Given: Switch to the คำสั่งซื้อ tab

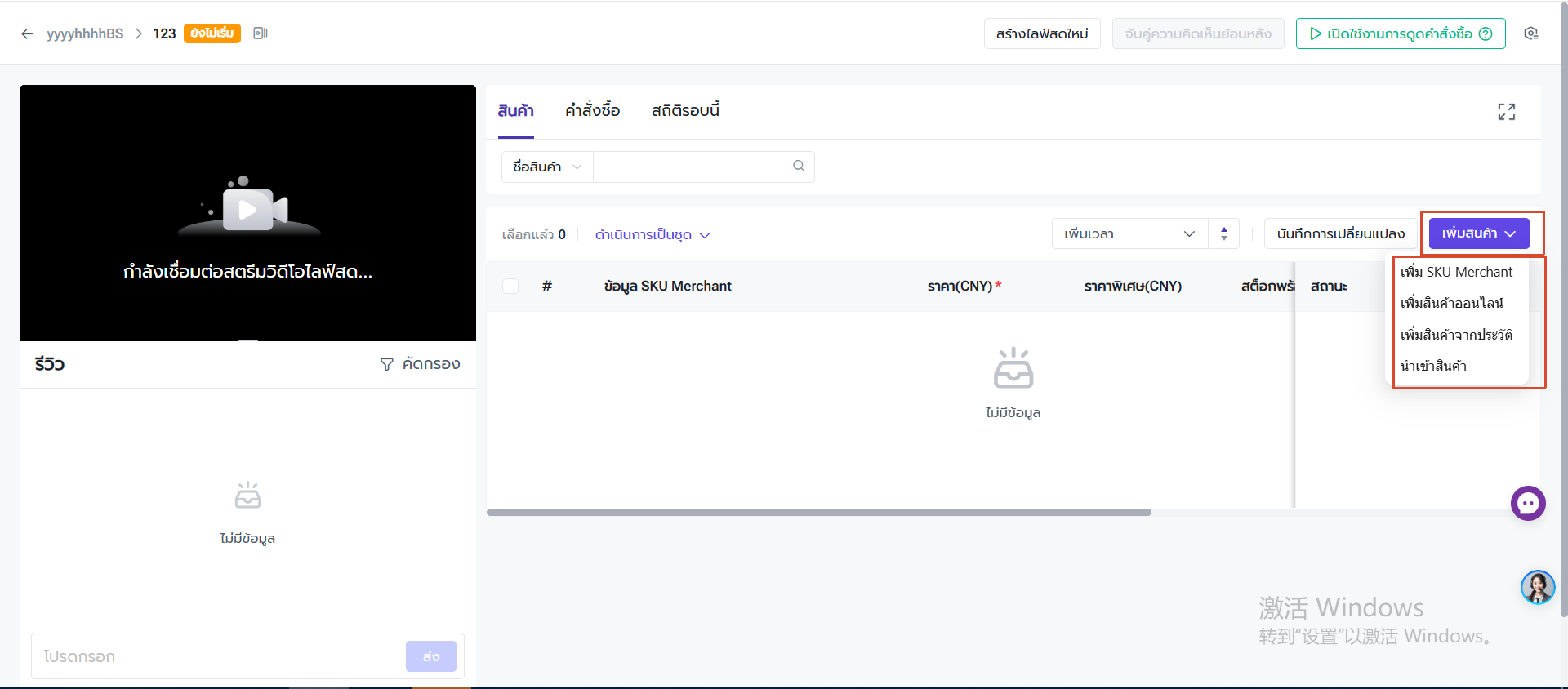Looking at the screenshot, I should [x=593, y=111].
